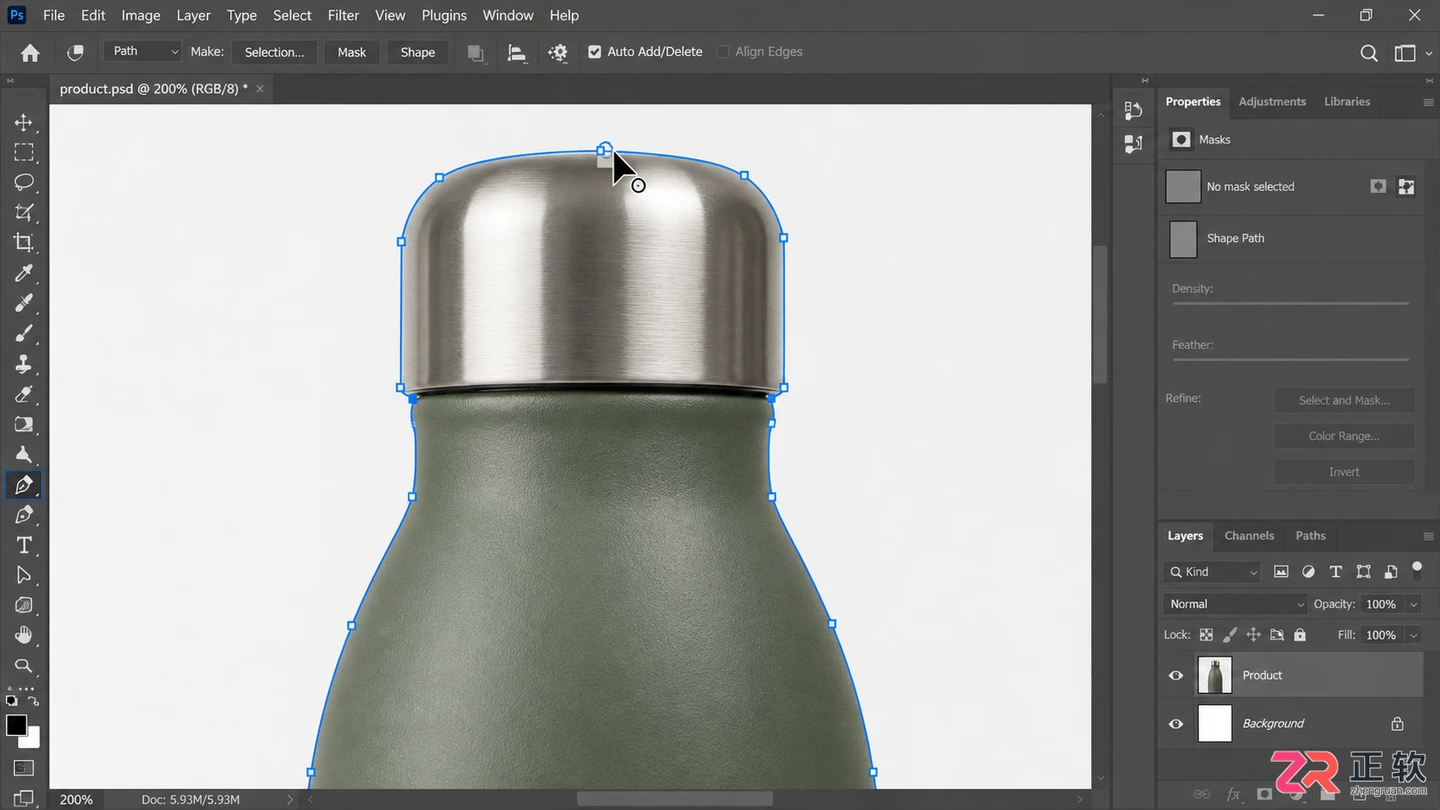Click the foreground color swatch
The image size is (1440, 810).
click(16, 726)
